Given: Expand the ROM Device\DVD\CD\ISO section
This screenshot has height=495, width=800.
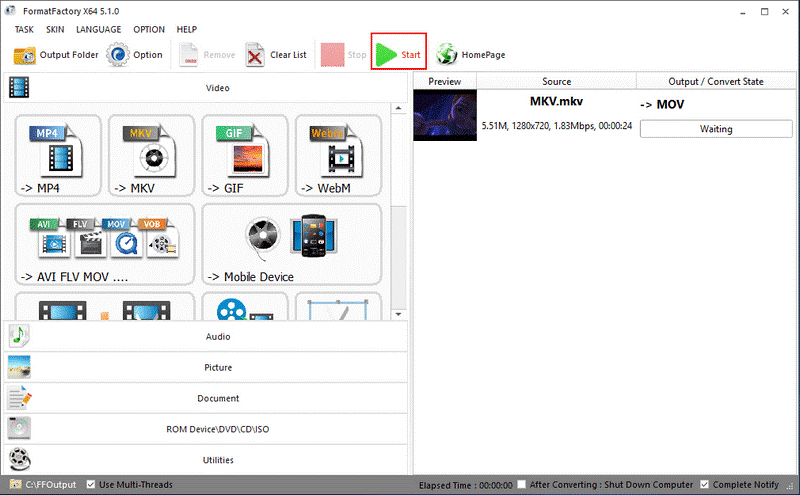Looking at the screenshot, I should [206, 429].
